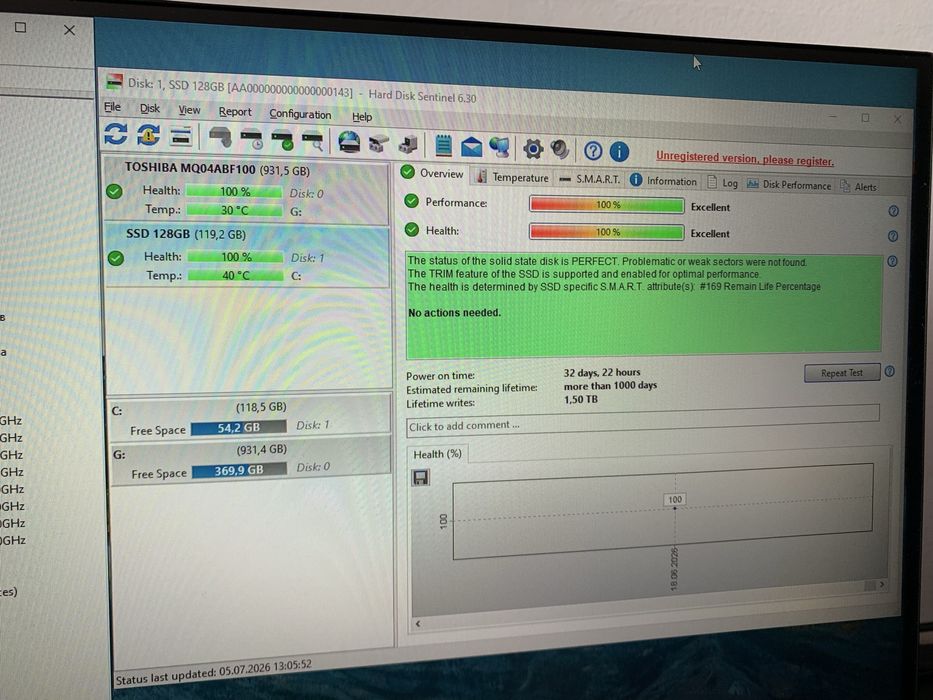
Task: Click the SSD Temp 40 °C bar
Action: click(236, 276)
